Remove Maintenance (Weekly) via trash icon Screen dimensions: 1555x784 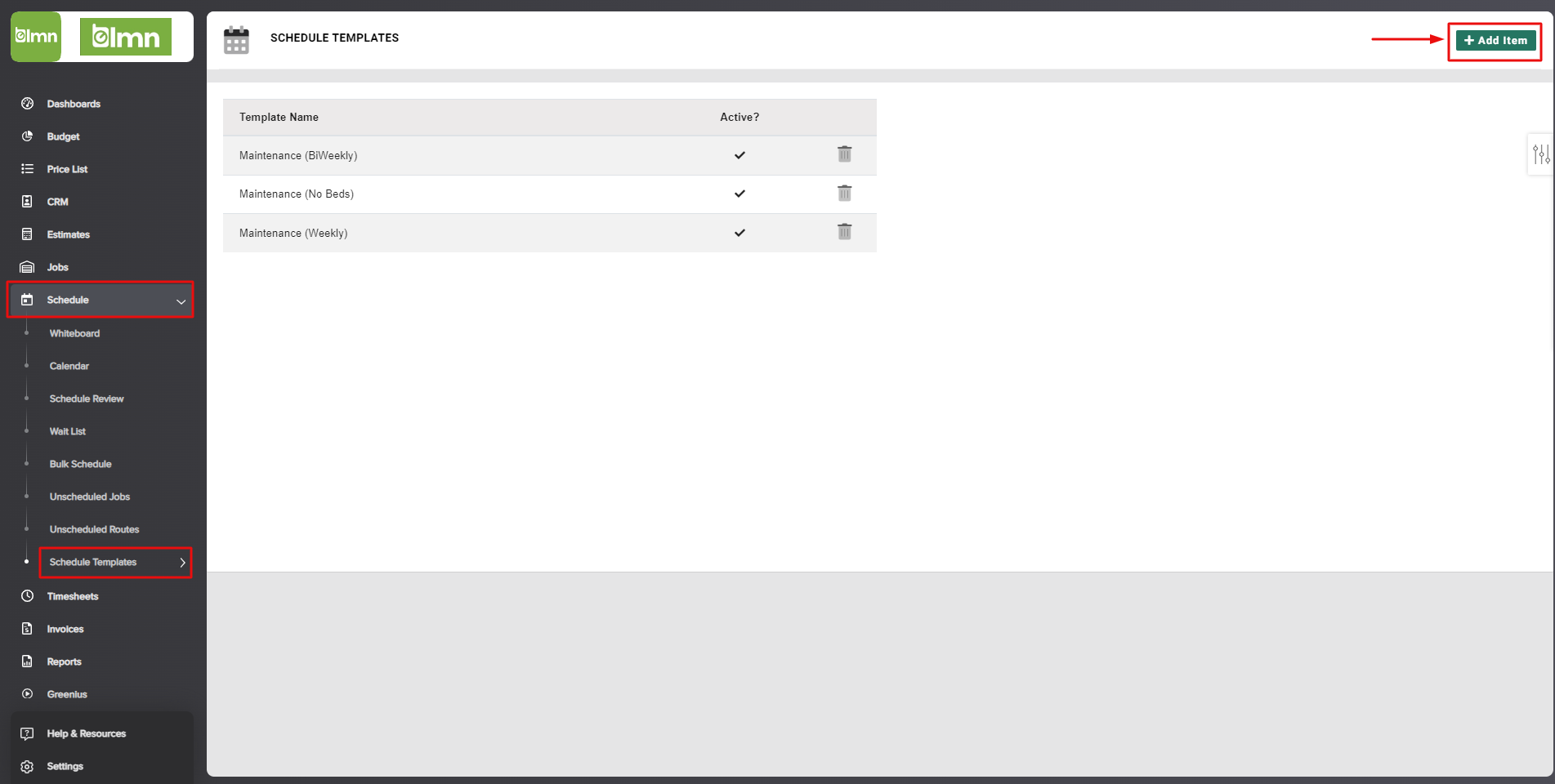click(844, 232)
